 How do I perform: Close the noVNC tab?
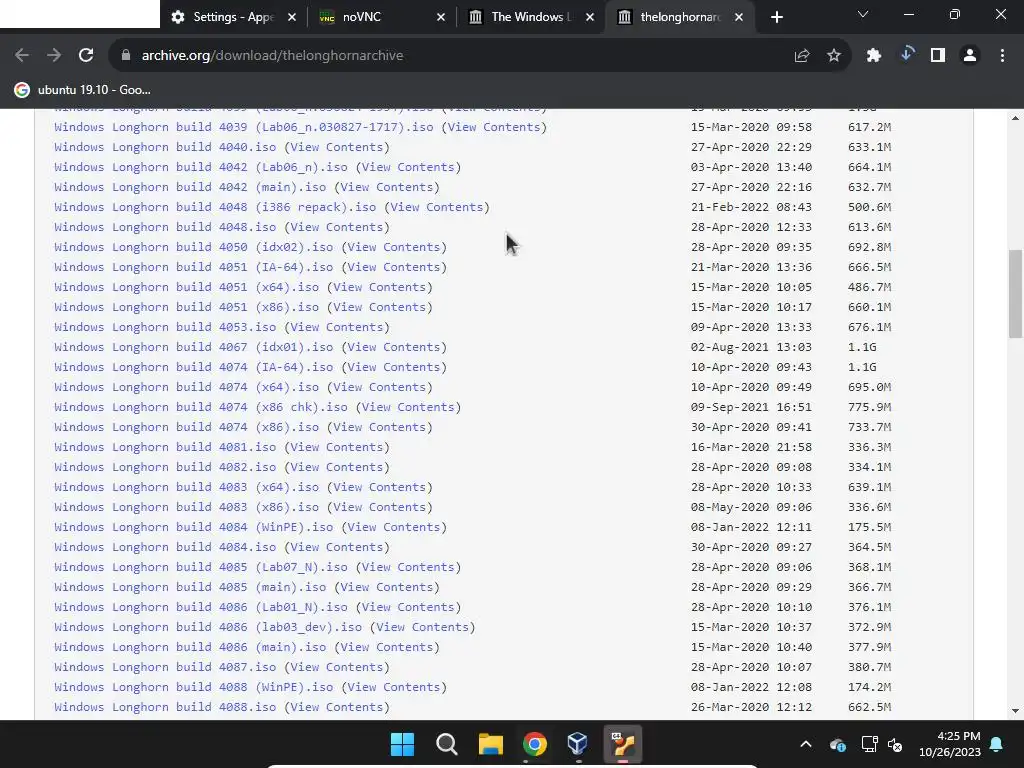(441, 17)
